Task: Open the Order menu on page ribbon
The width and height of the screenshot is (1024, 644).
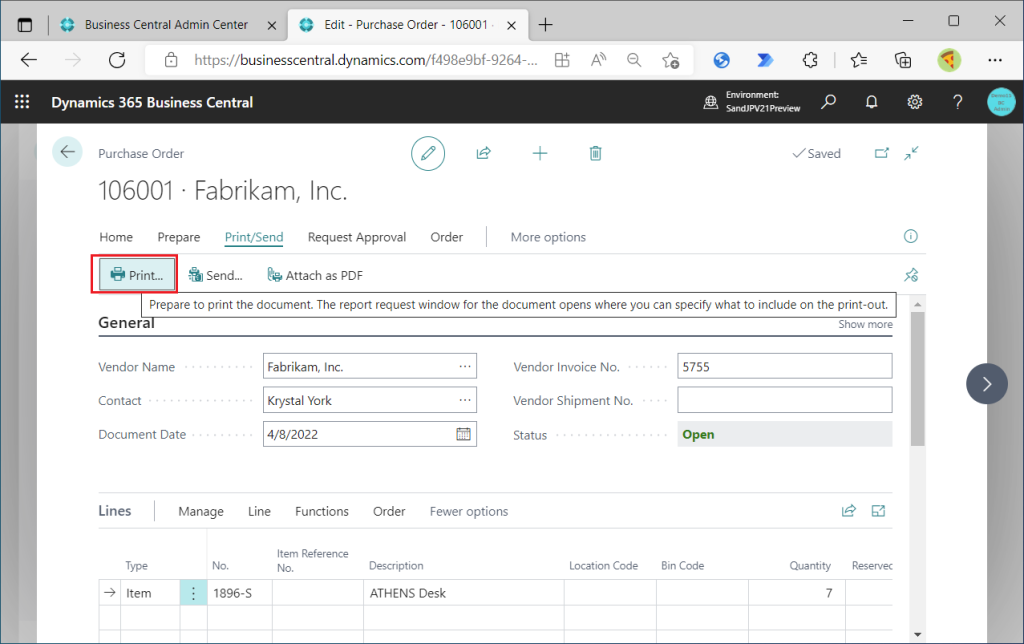Action: tap(447, 237)
